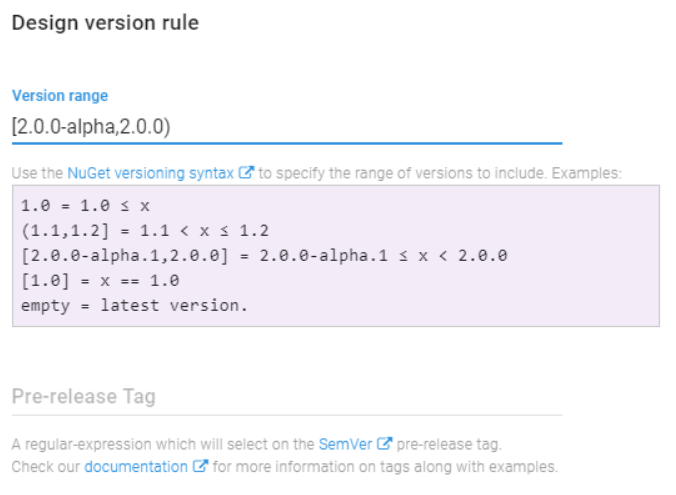The image size is (676, 495).
Task: Click the Version range label
Action: pos(60,96)
